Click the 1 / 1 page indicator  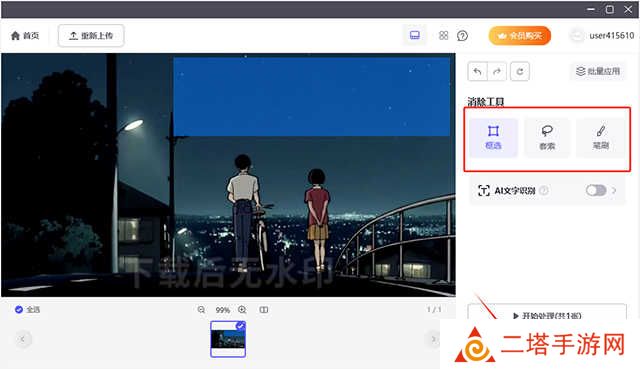434,309
